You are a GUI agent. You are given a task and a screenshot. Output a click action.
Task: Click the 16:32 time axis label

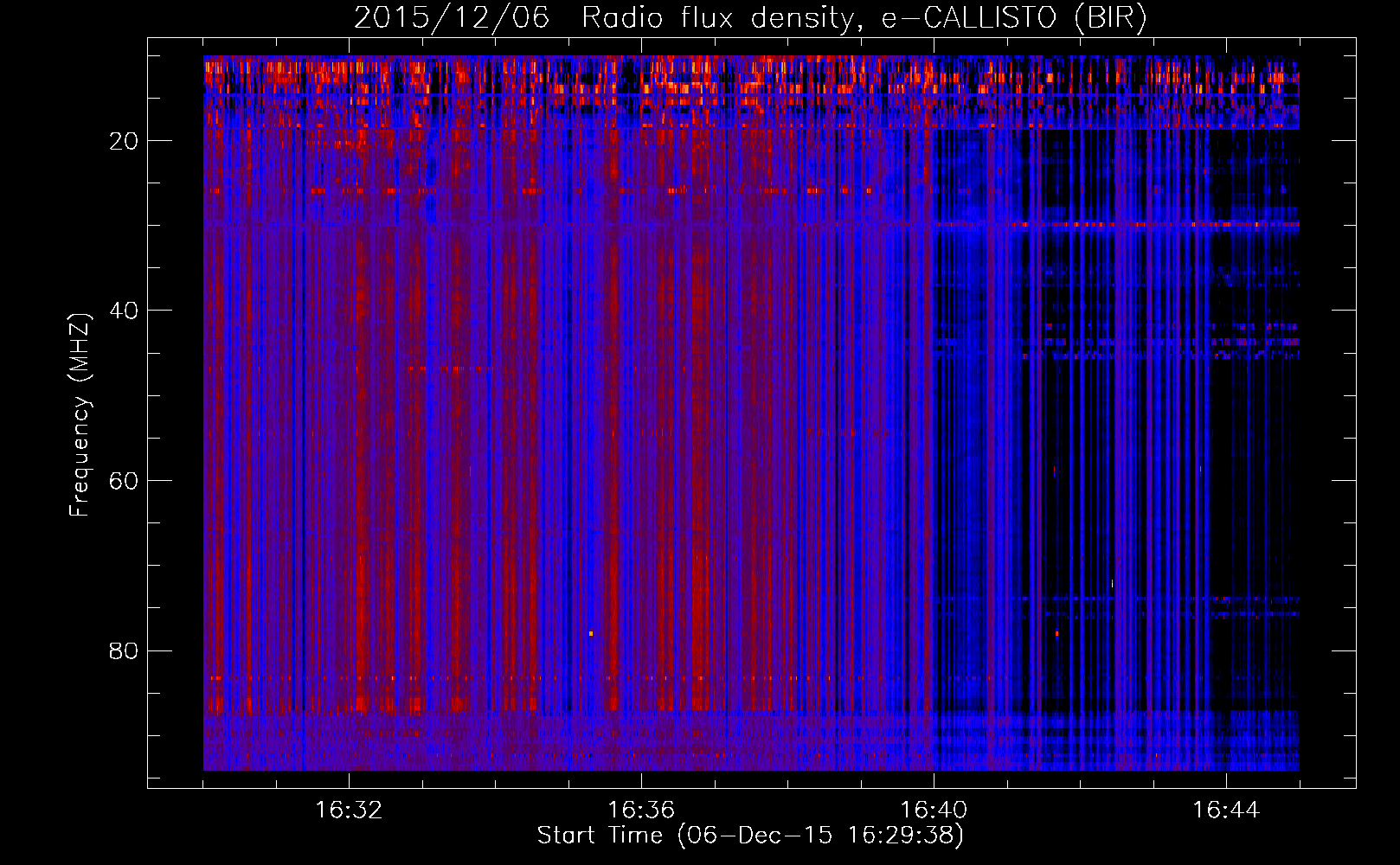pyautogui.click(x=348, y=811)
